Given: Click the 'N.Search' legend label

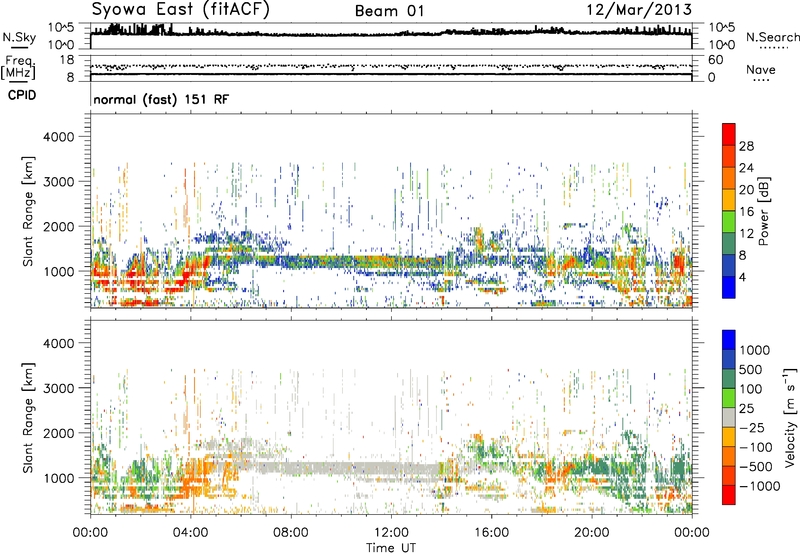Looking at the screenshot, I should tap(773, 37).
